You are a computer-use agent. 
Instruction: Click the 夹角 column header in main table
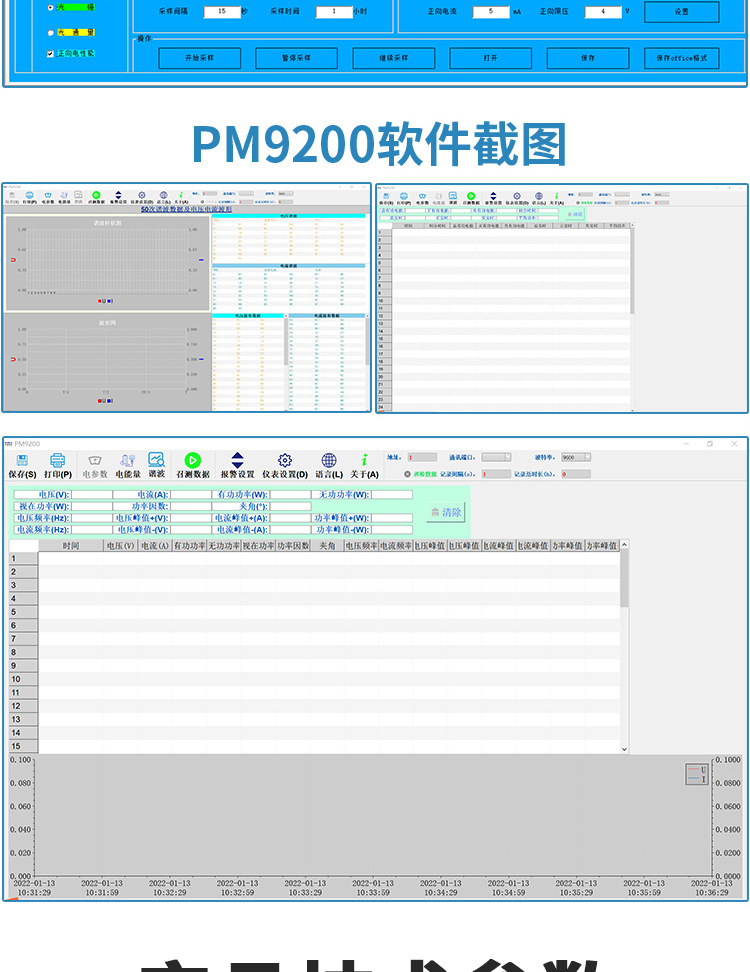click(327, 546)
